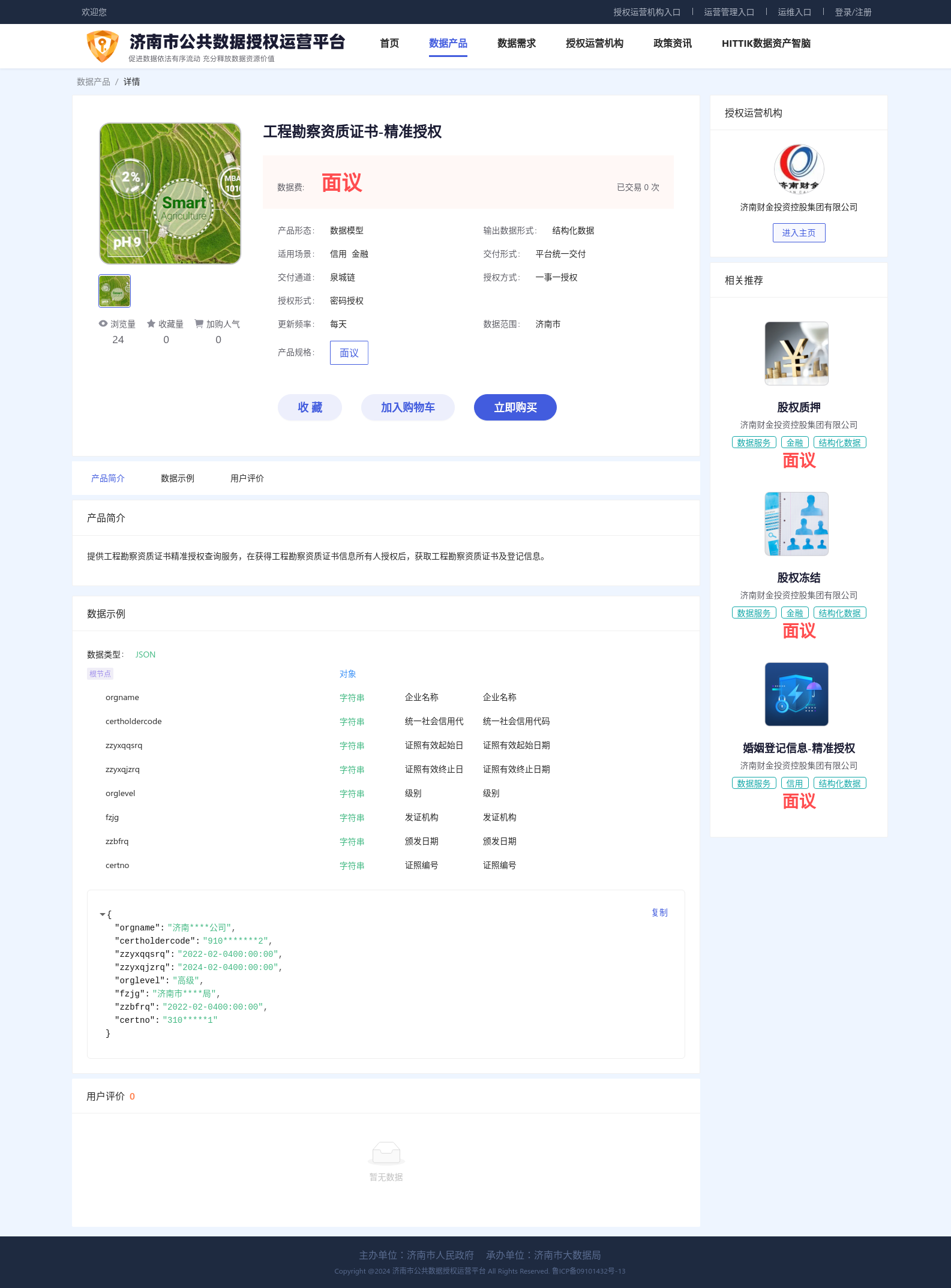This screenshot has height=1288, width=951.
Task: Click the JSON data type label
Action: 145,654
